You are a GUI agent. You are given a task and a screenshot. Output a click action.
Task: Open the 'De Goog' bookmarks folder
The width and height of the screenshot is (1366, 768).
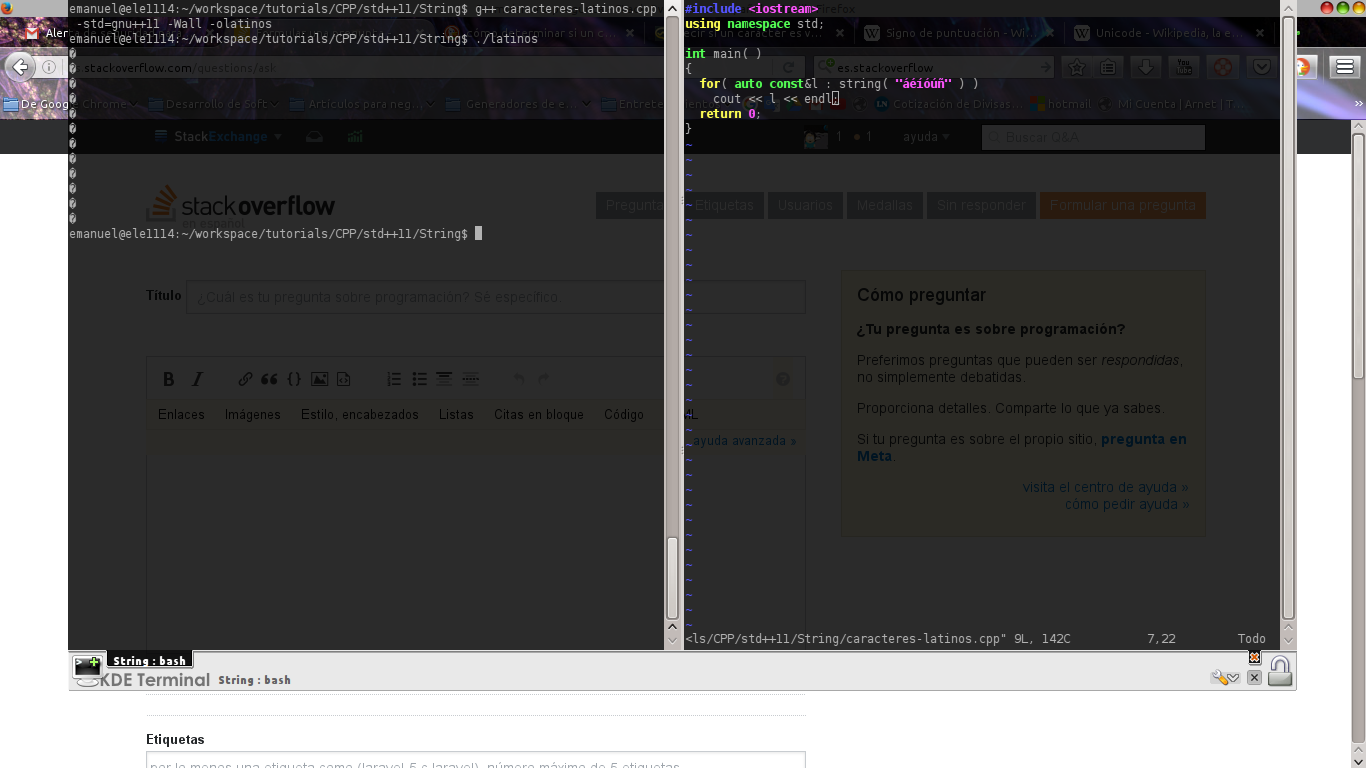point(36,103)
